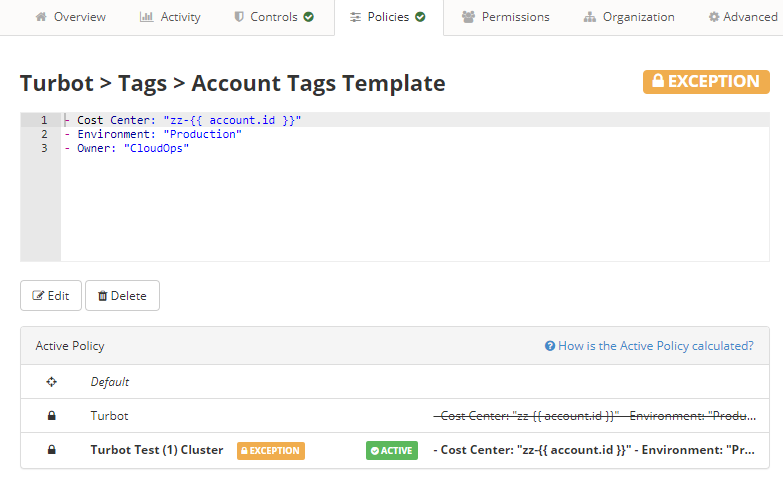
Task: Click the Policies sliders icon
Action: pos(355,17)
